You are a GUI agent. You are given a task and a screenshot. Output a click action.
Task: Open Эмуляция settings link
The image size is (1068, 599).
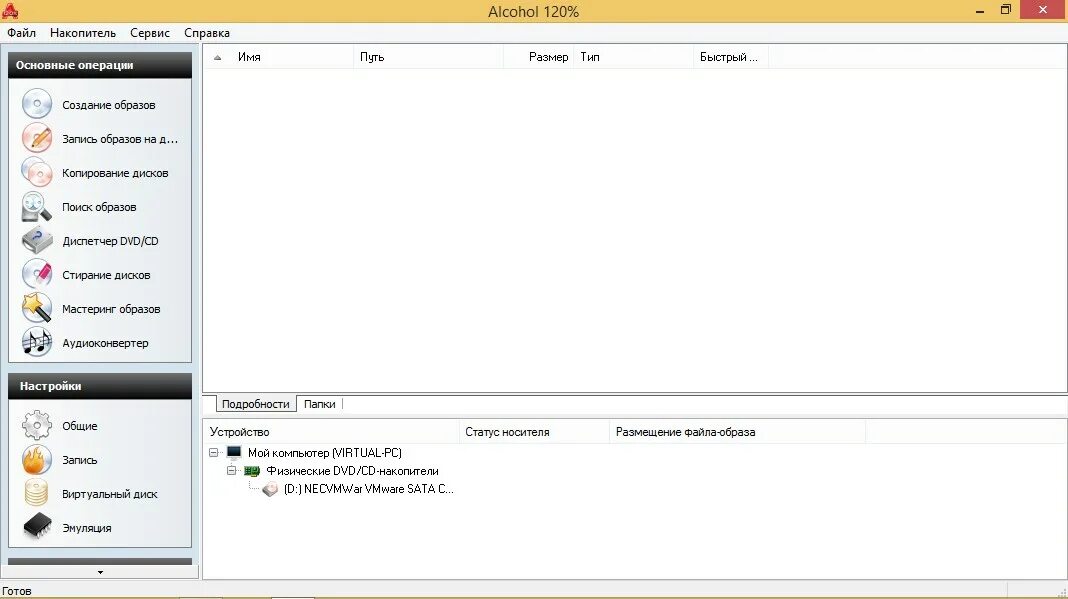coord(87,528)
